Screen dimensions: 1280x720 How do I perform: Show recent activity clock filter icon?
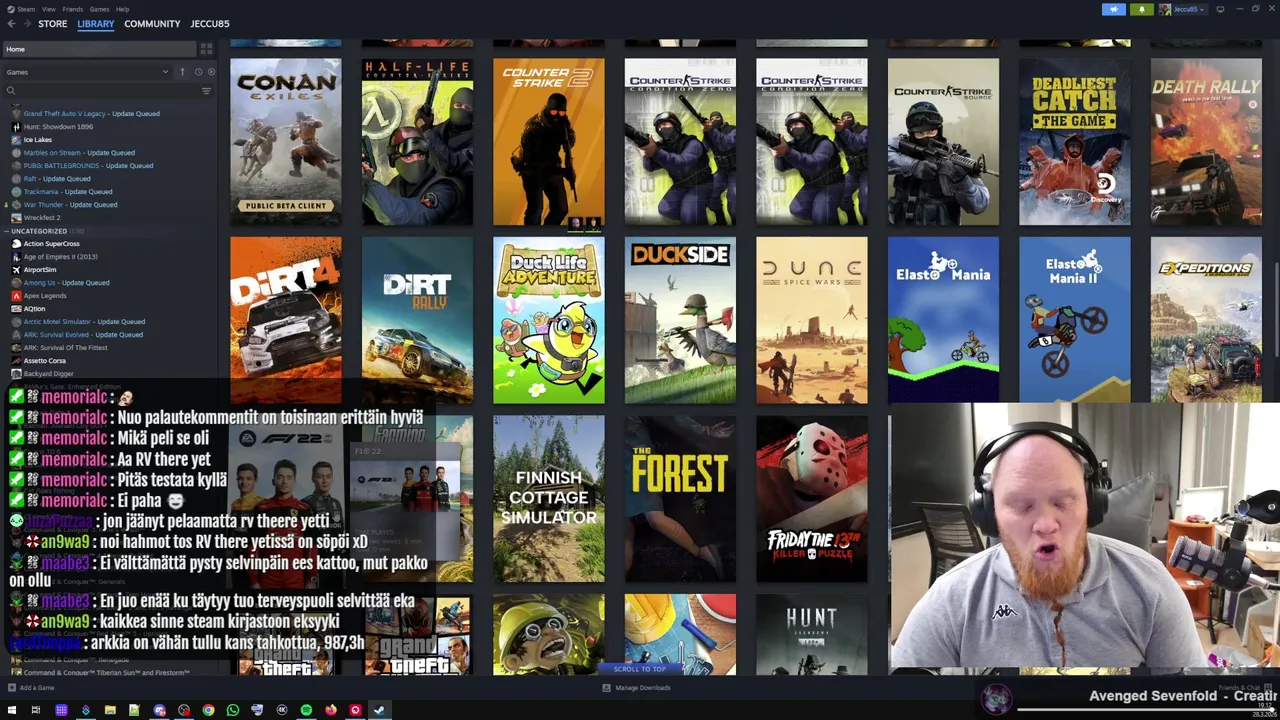click(x=198, y=72)
